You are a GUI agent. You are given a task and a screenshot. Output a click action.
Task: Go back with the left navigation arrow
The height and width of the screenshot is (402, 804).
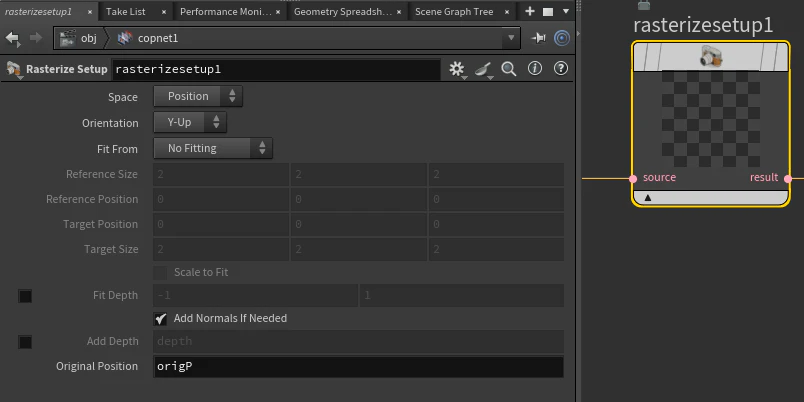(x=12, y=38)
